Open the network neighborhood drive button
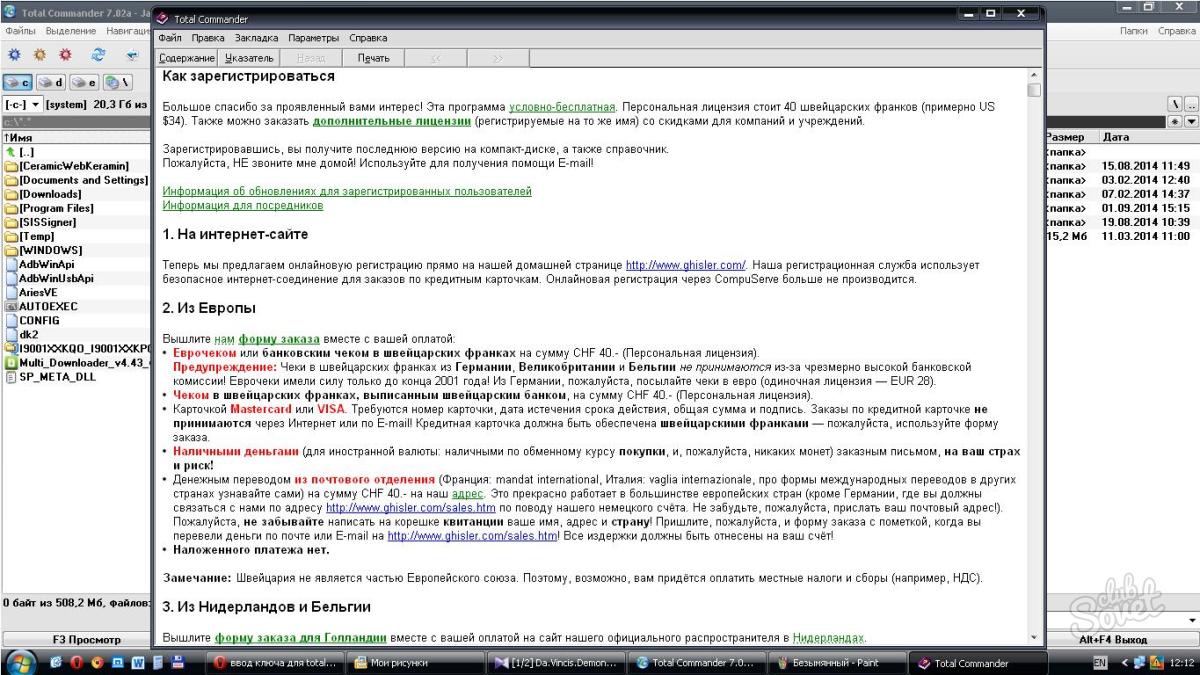Image resolution: width=1200 pixels, height=675 pixels. [117, 82]
